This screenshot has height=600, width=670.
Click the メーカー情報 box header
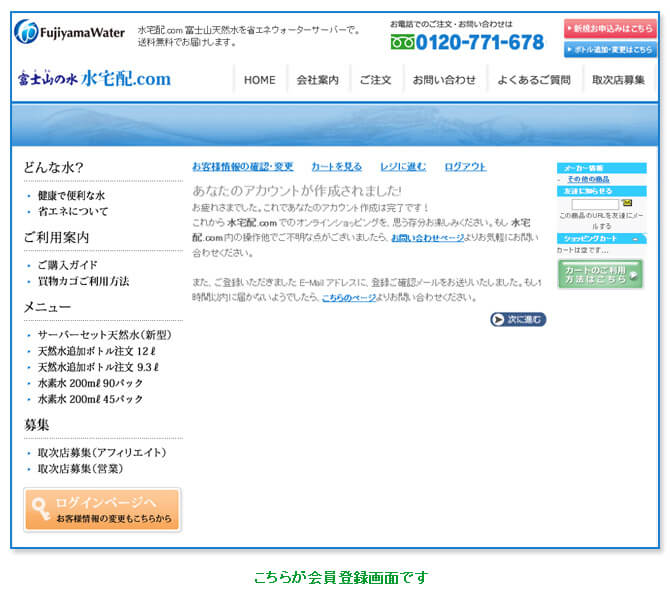(x=602, y=168)
